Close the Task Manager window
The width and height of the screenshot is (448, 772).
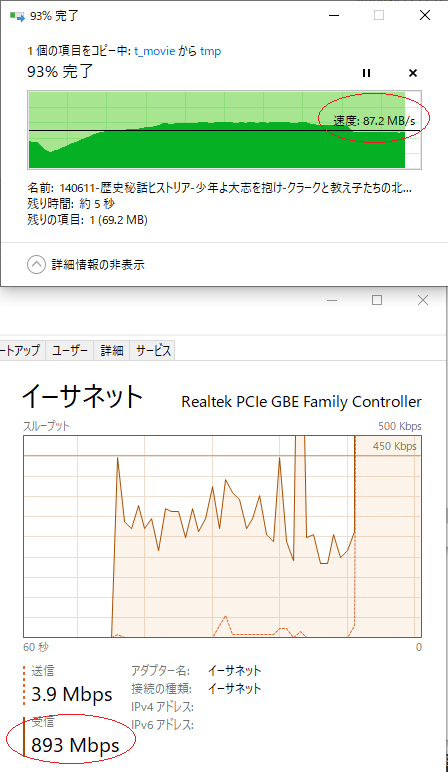point(423,300)
